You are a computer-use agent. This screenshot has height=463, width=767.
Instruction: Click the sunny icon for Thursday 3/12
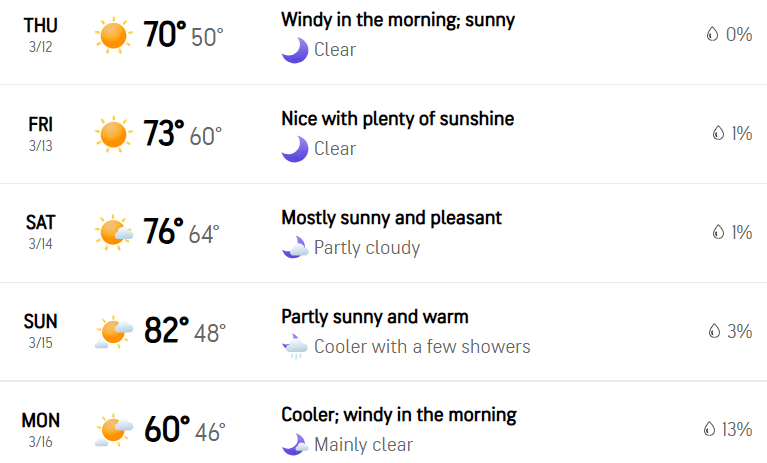(x=113, y=35)
